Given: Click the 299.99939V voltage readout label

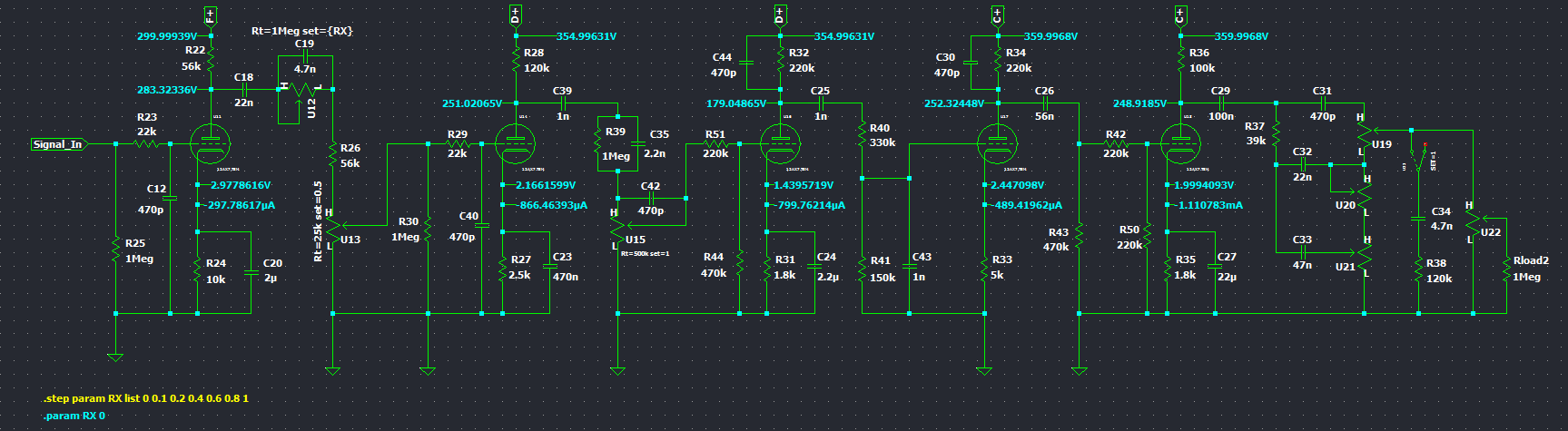Looking at the screenshot, I should [x=167, y=36].
